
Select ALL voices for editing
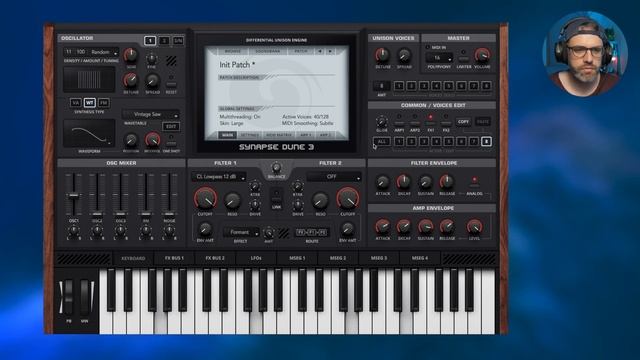[x=382, y=142]
